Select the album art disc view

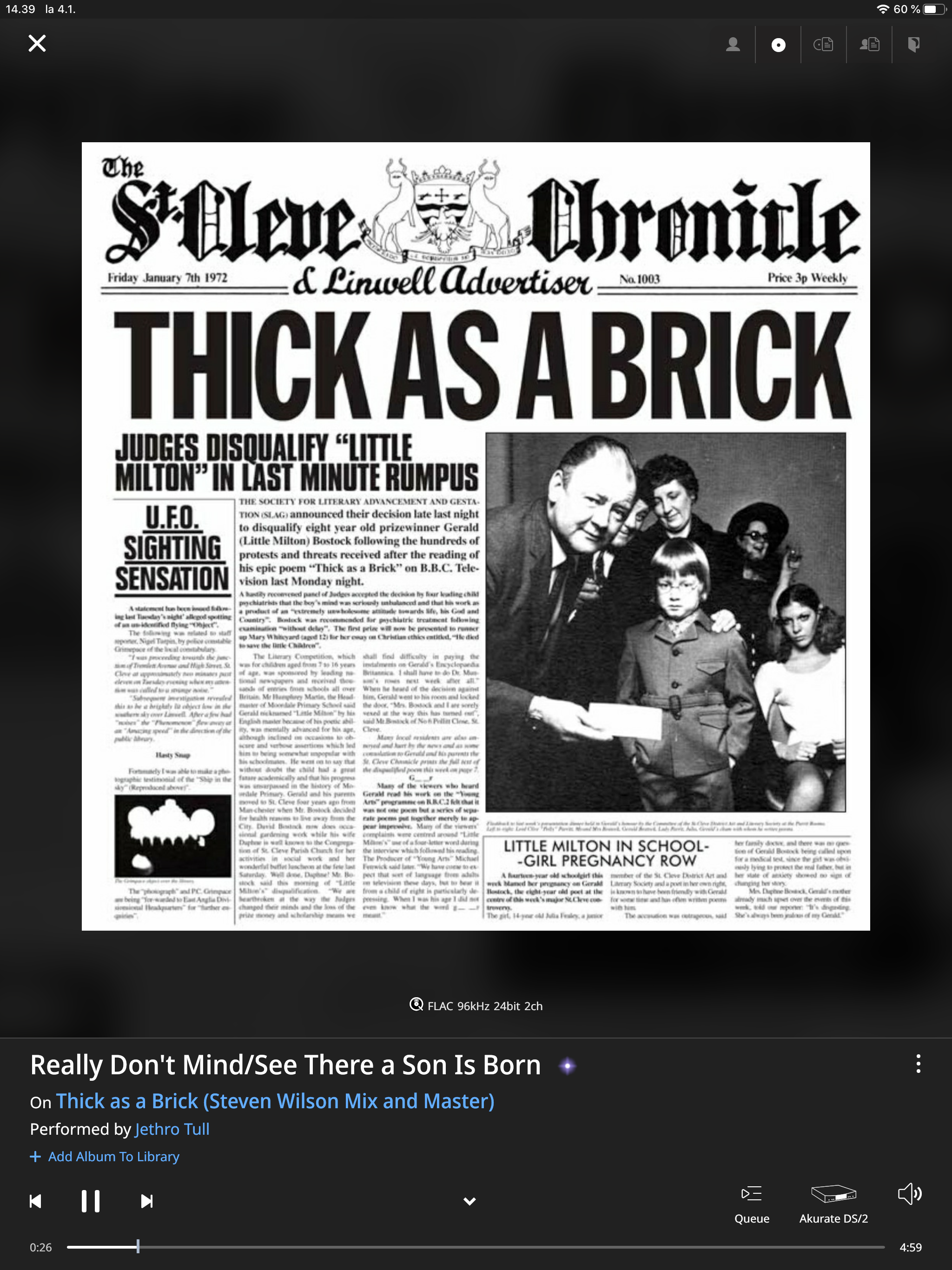778,45
